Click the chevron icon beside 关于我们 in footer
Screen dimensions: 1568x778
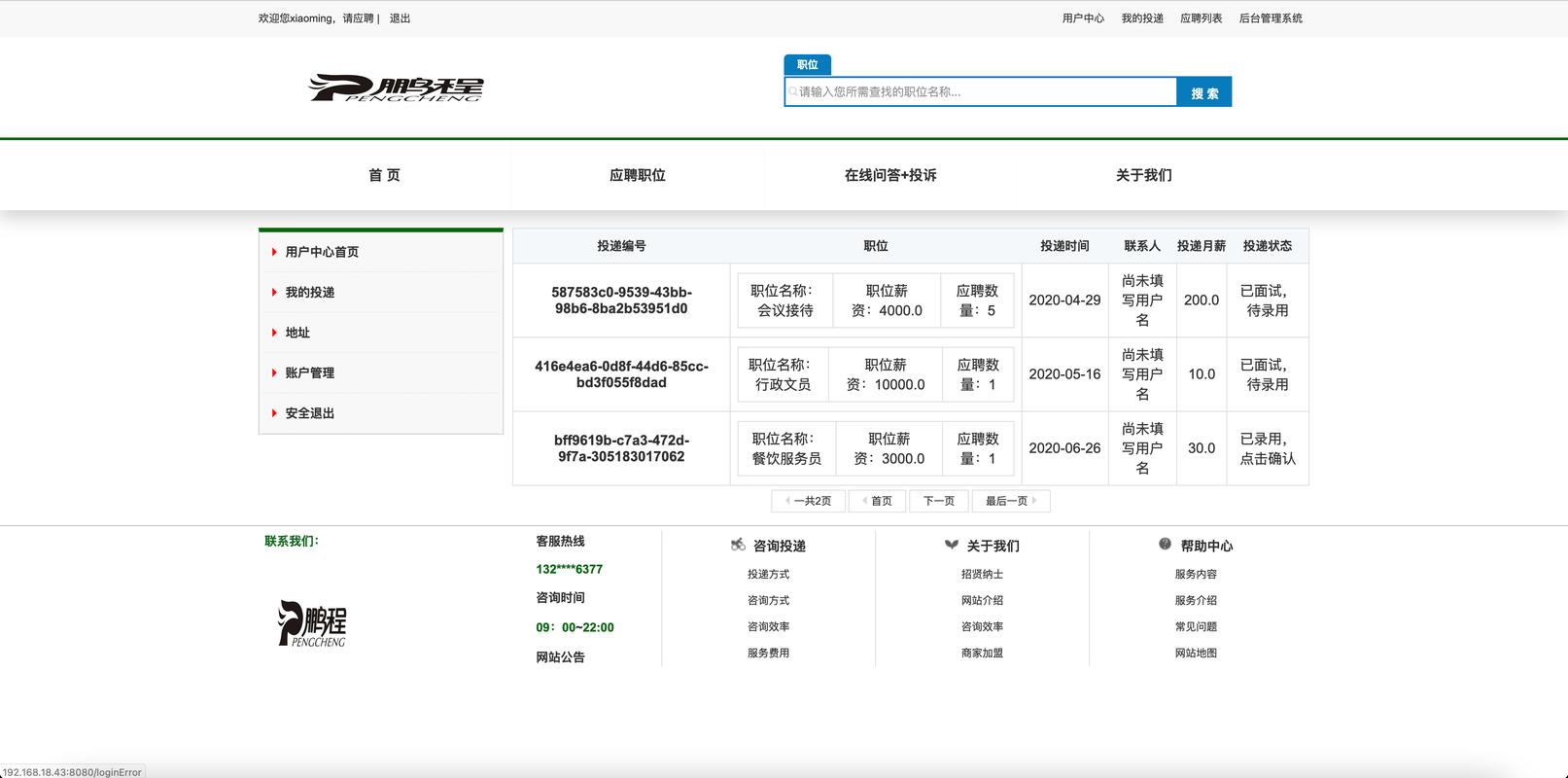coord(952,545)
